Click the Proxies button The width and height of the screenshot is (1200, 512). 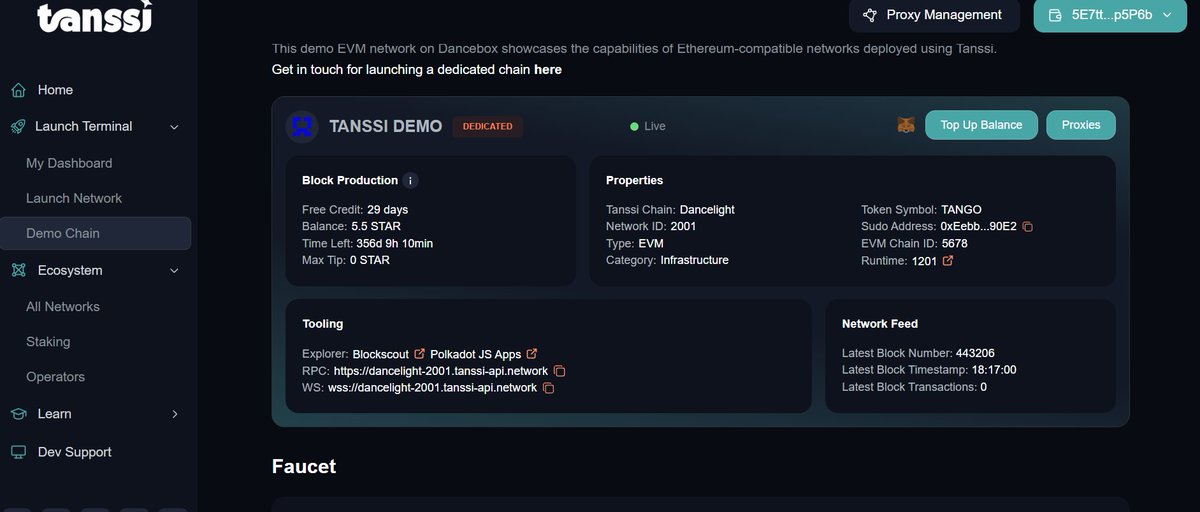point(1081,125)
